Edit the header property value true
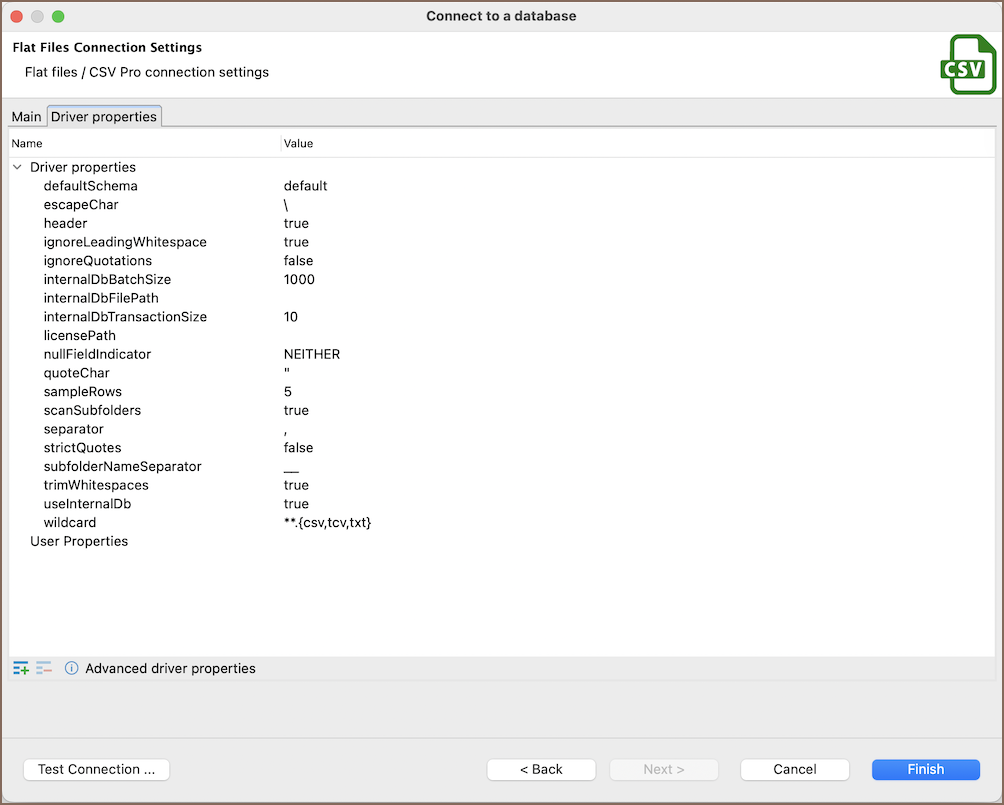Image resolution: width=1004 pixels, height=805 pixels. [296, 223]
